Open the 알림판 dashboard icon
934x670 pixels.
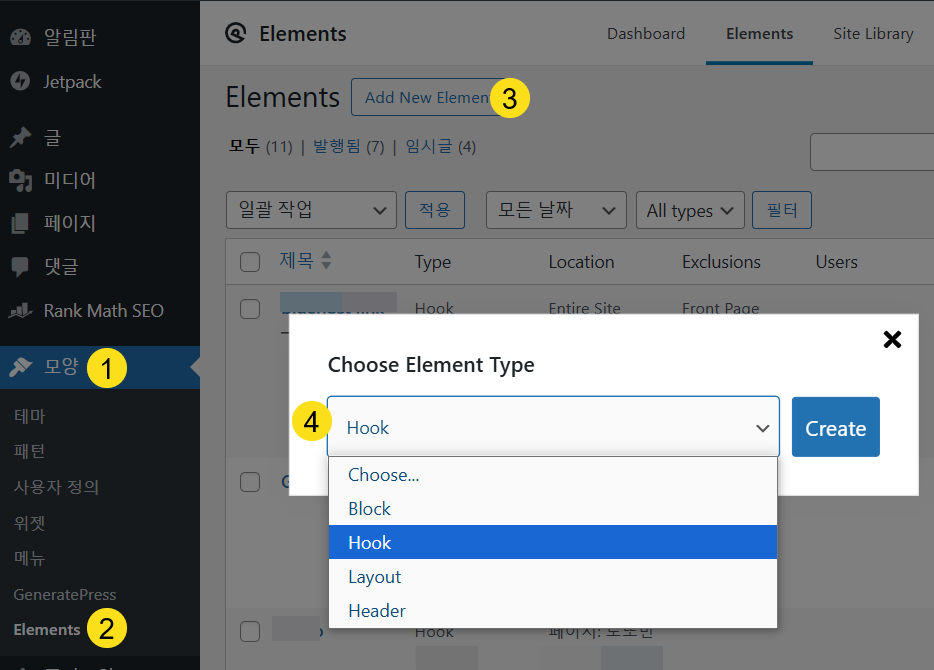[x=22, y=35]
